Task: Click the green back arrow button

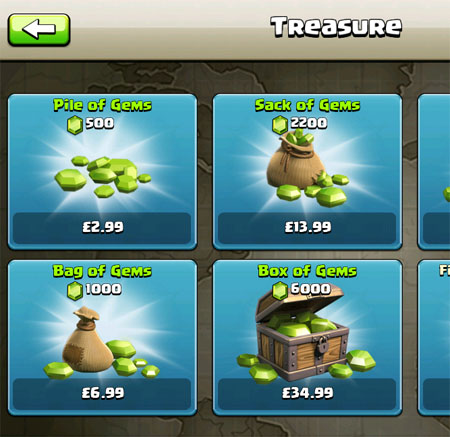Action: pyautogui.click(x=39, y=29)
